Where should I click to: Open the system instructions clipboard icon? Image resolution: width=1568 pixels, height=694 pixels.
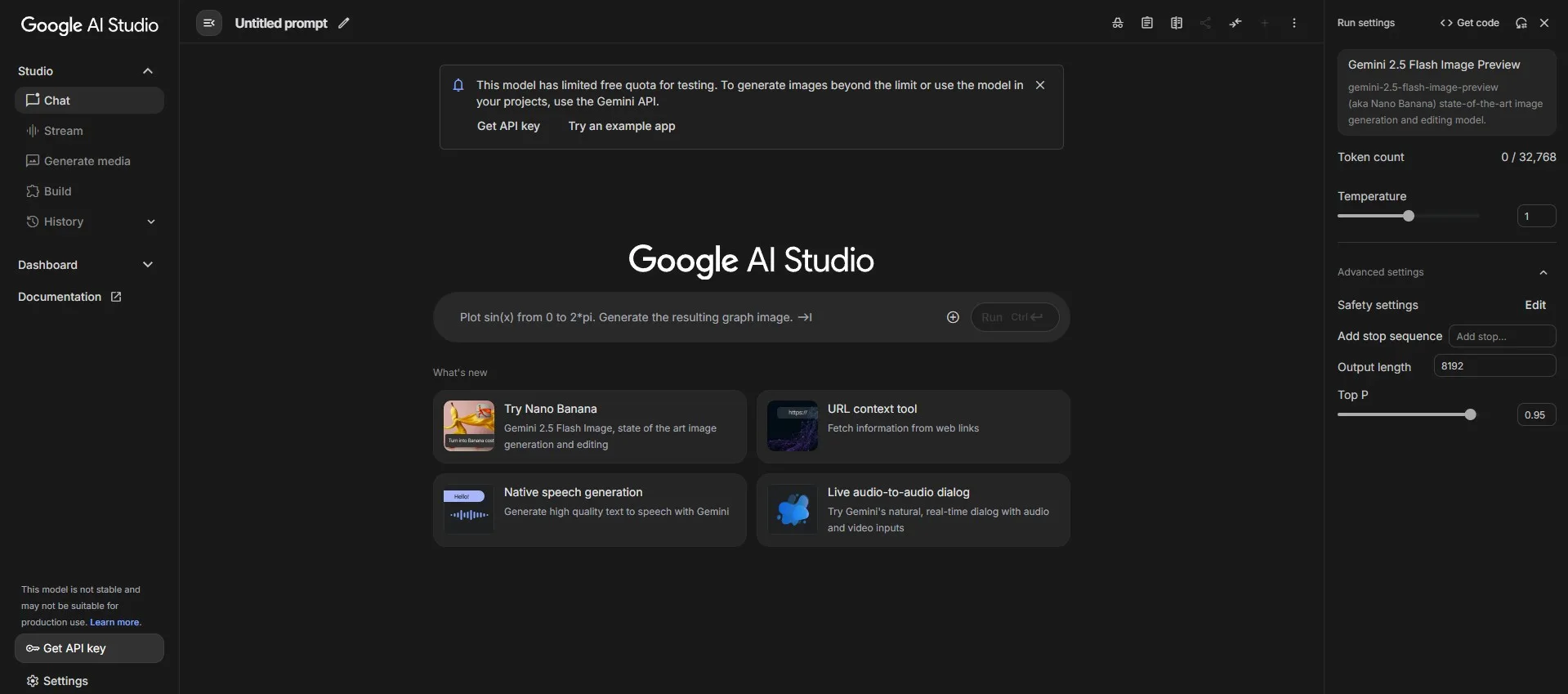point(1146,23)
